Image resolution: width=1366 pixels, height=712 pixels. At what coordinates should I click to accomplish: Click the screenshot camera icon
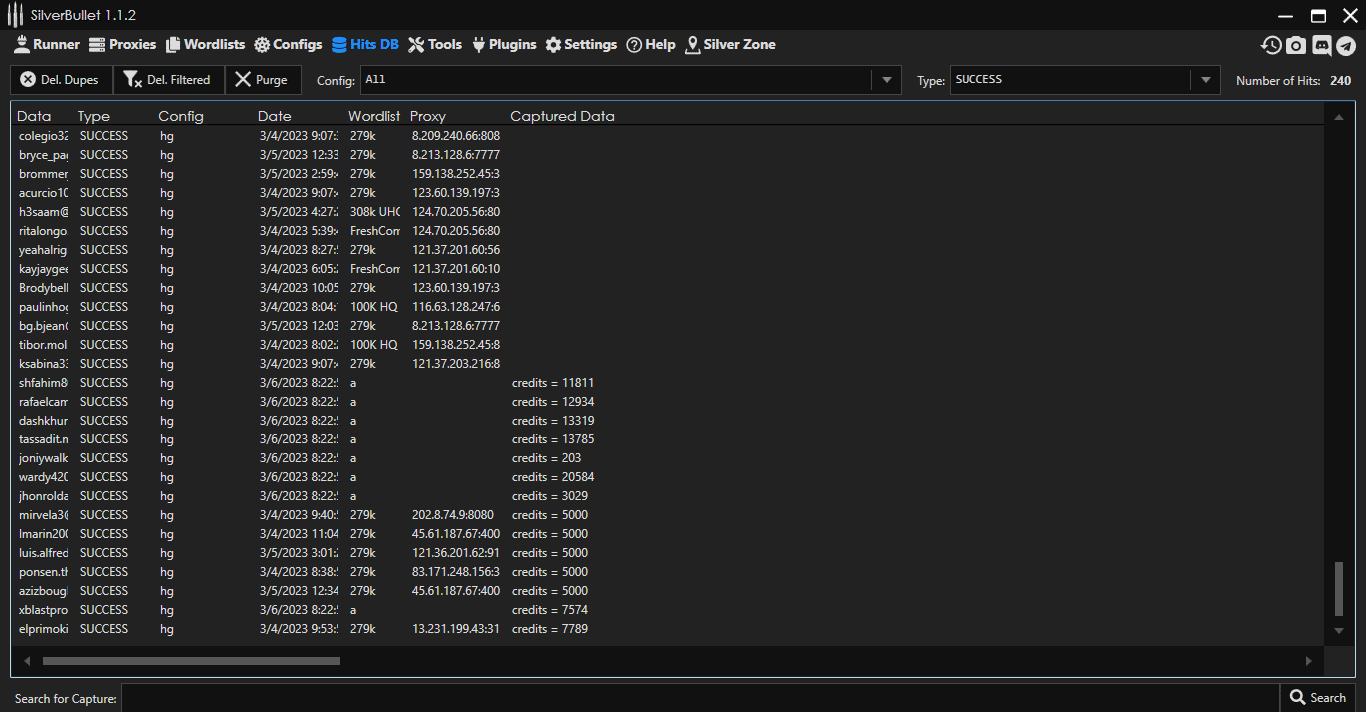point(1296,45)
